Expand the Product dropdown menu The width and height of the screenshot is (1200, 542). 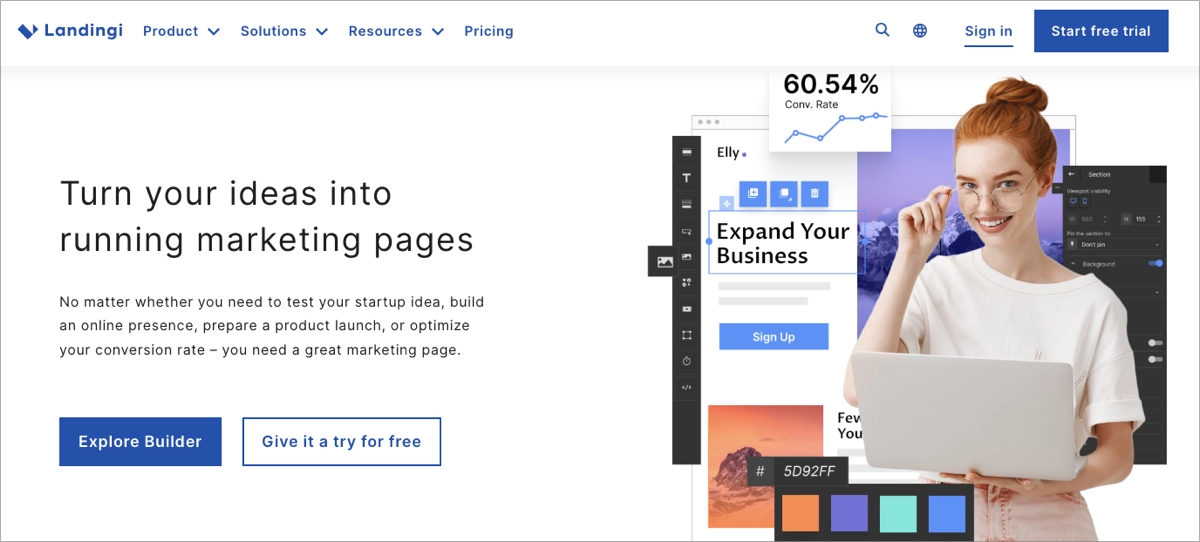(181, 31)
